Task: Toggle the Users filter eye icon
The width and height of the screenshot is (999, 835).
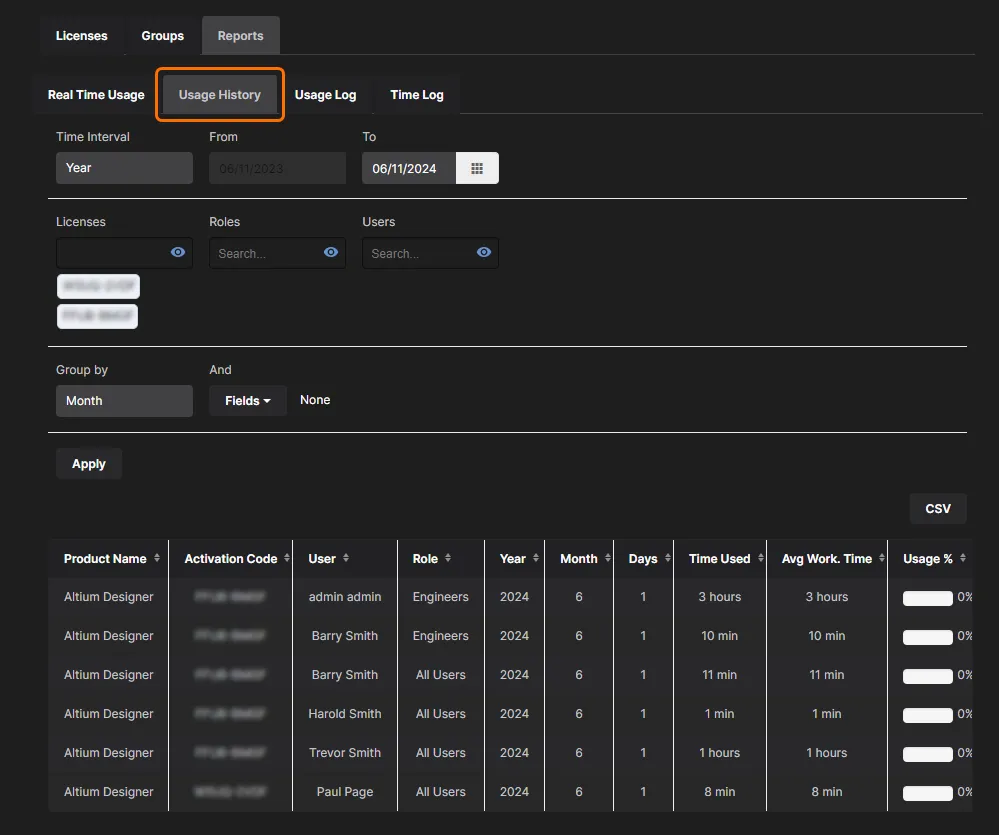Action: [484, 252]
